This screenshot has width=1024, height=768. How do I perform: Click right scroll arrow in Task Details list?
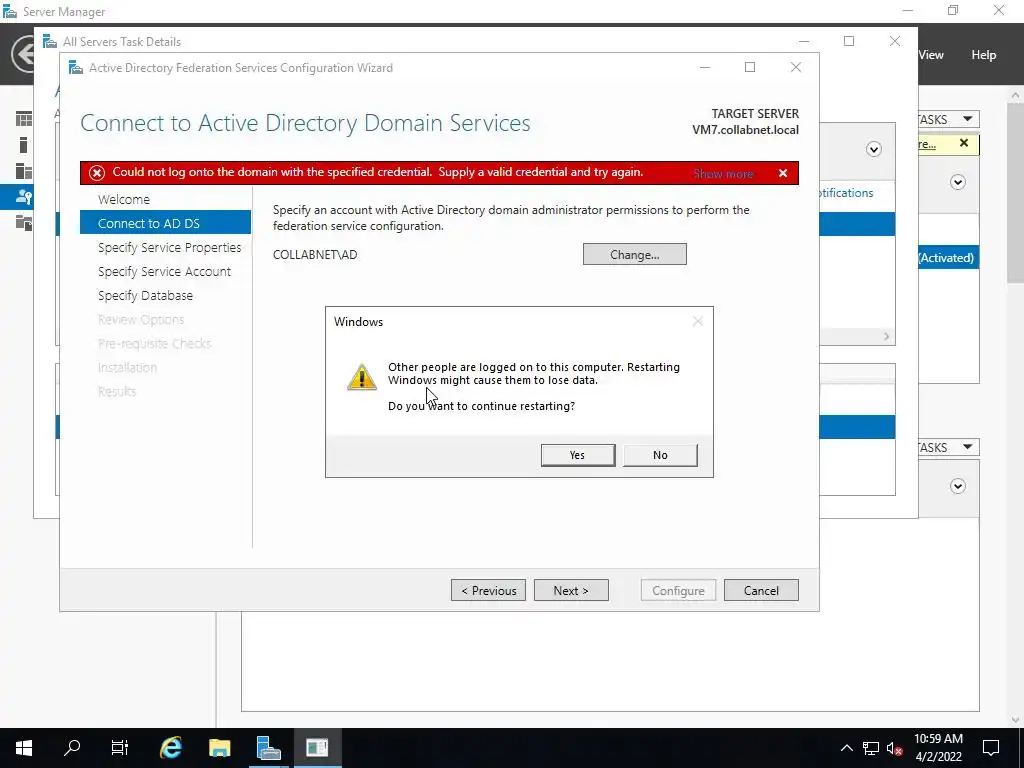point(886,336)
